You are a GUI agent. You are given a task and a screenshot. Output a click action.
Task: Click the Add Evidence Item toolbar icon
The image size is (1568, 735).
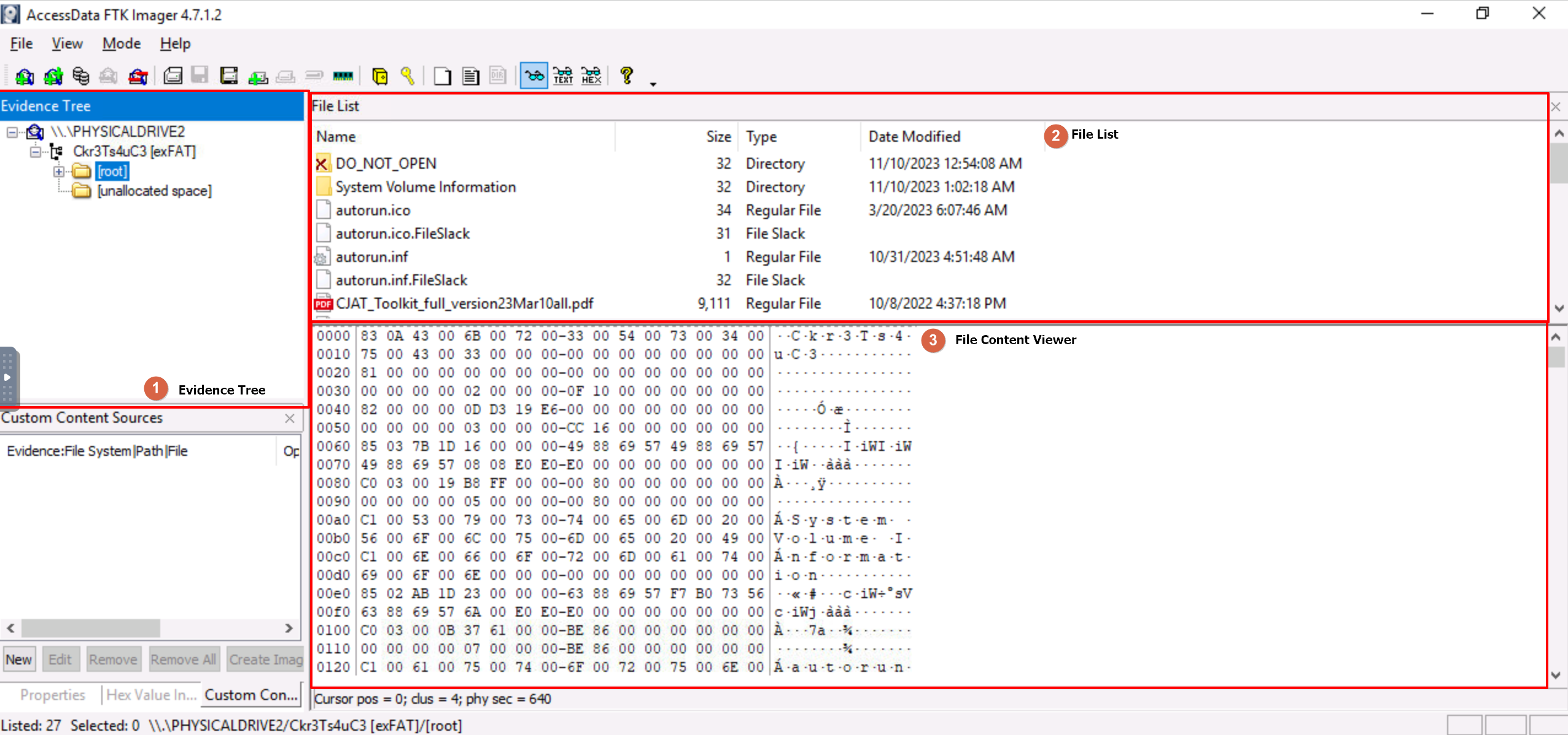[25, 76]
